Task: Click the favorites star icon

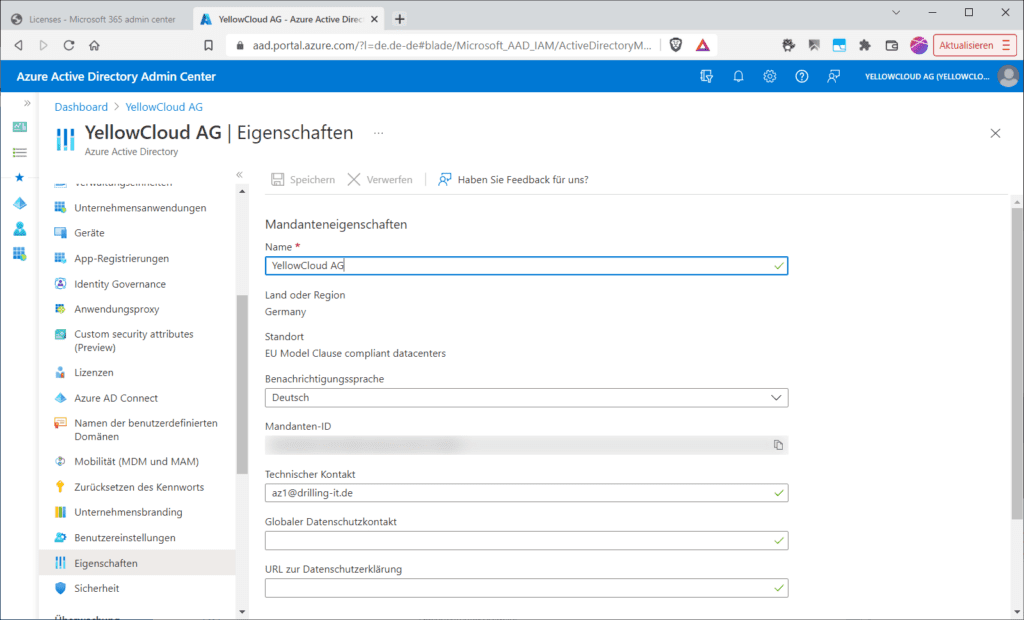Action: (x=20, y=177)
